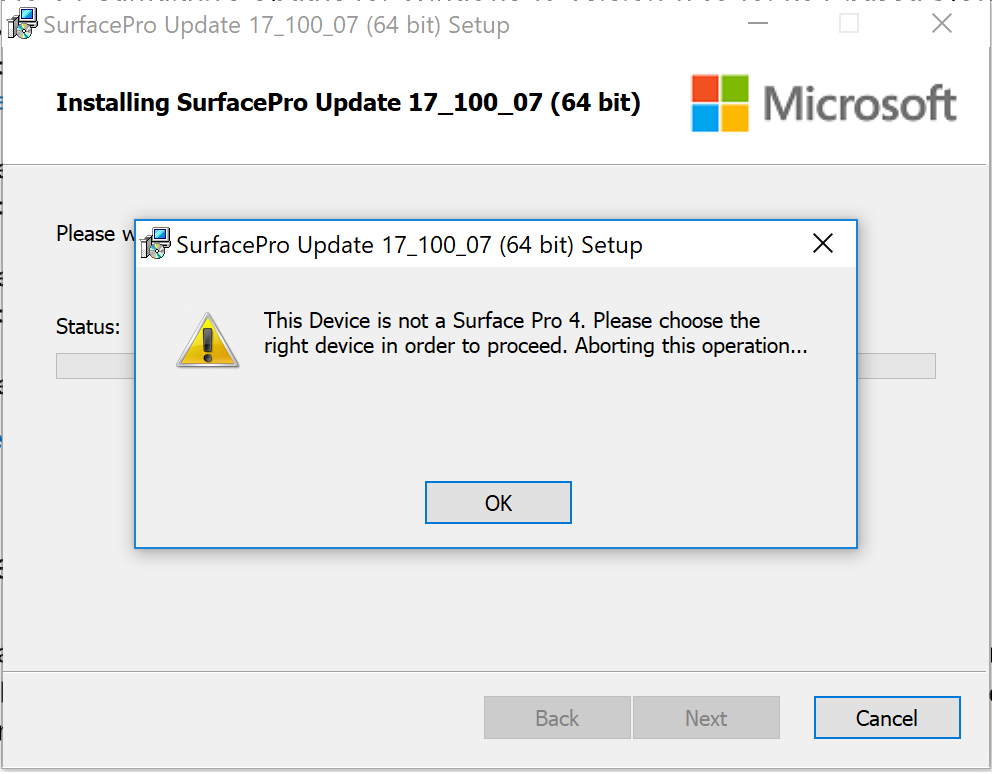Click the four-color Microsoft logo squares
The image size is (992, 774).
[720, 103]
